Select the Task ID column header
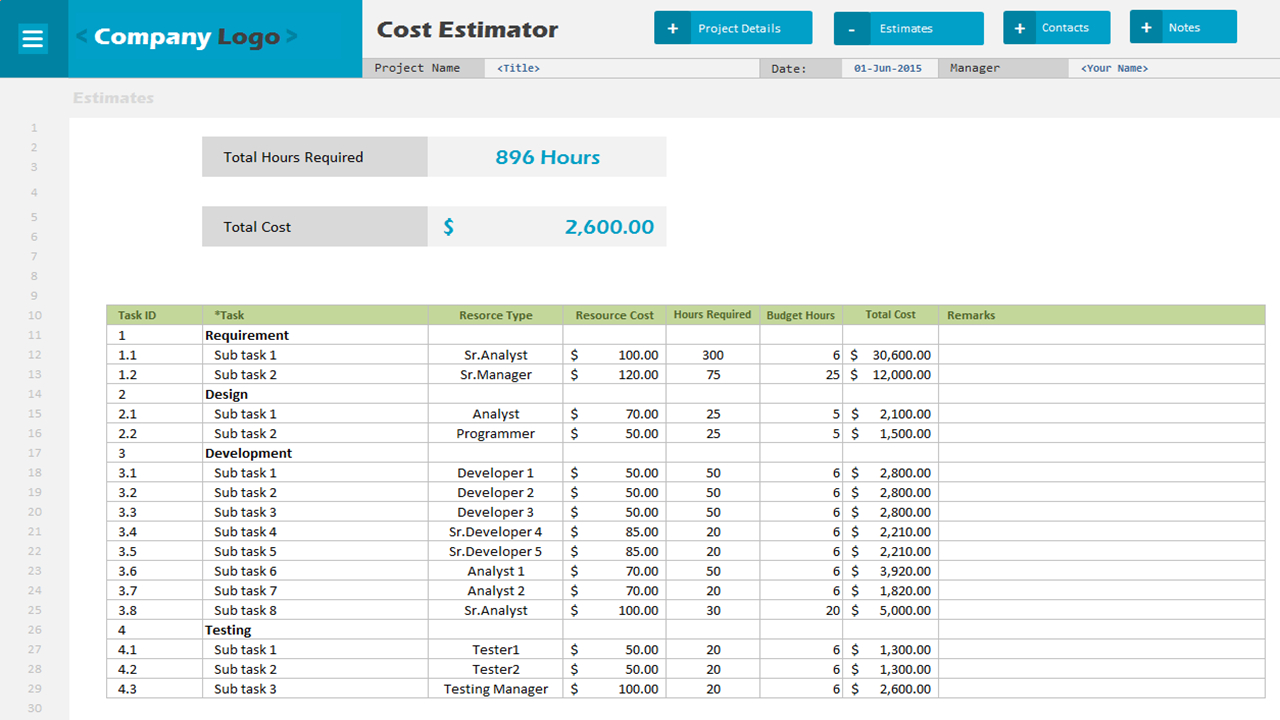Viewport: 1280px width, 720px height. [137, 315]
